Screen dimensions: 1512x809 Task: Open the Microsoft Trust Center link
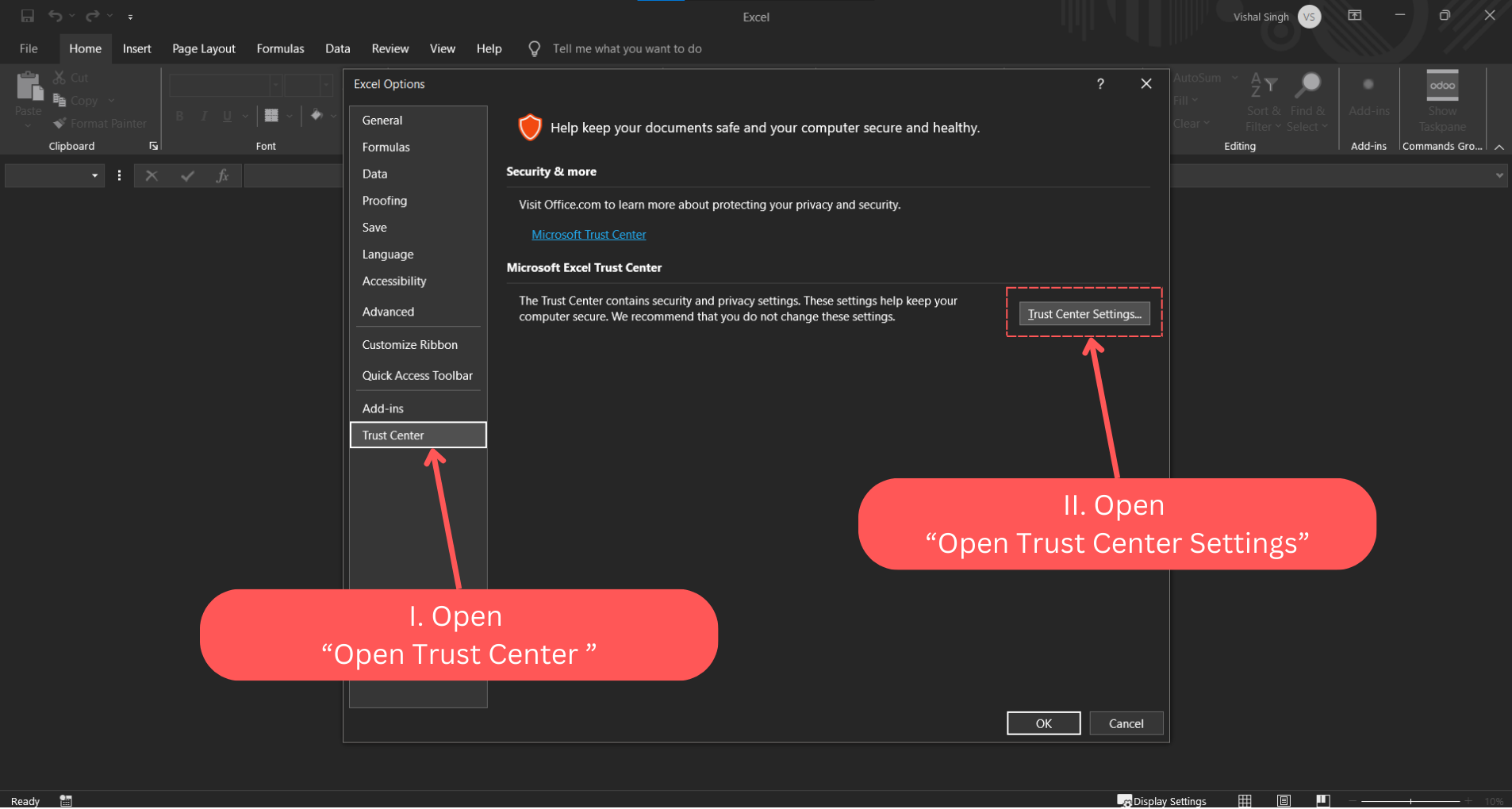(x=589, y=235)
